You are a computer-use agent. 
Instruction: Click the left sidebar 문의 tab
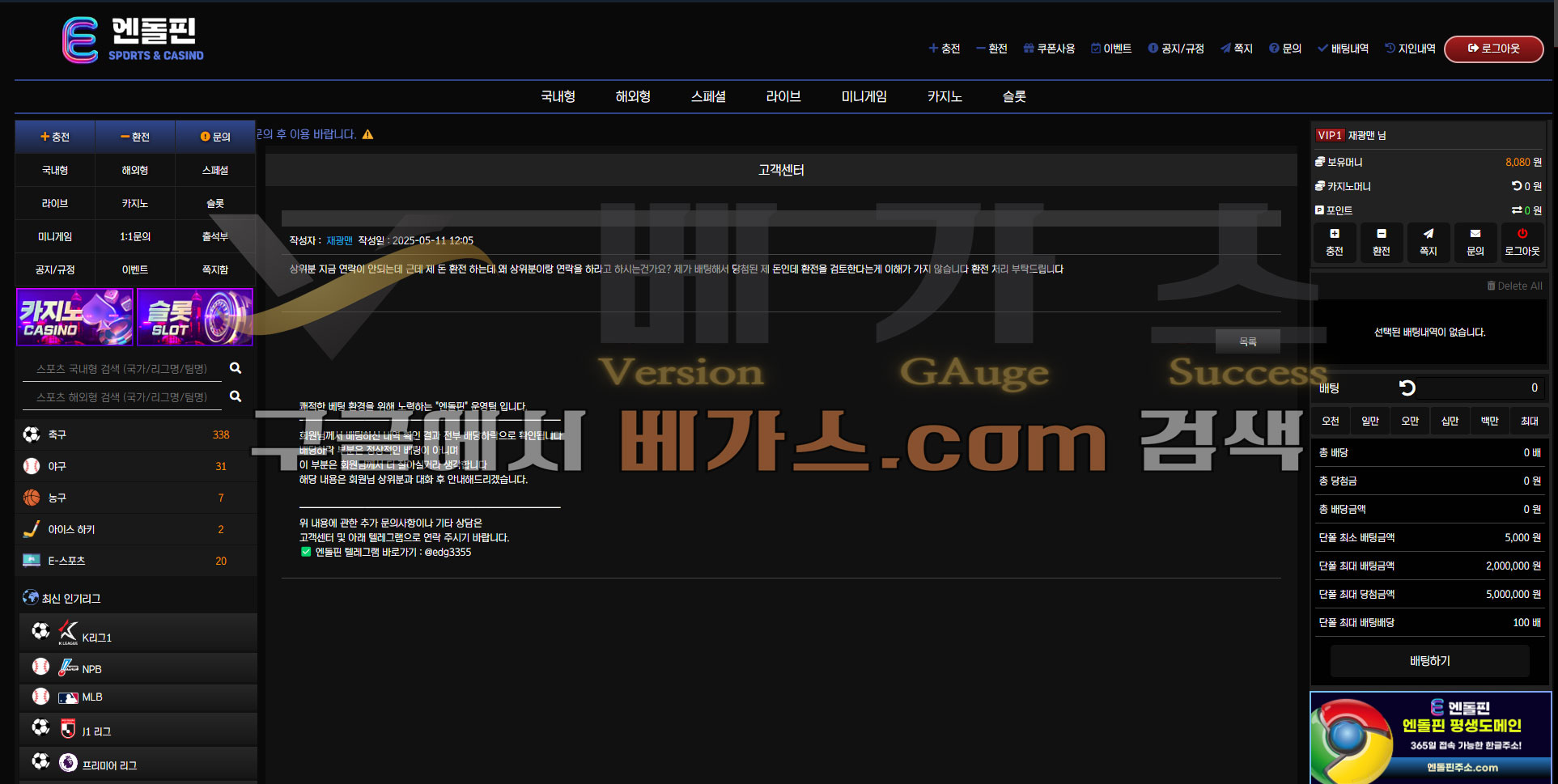215,137
